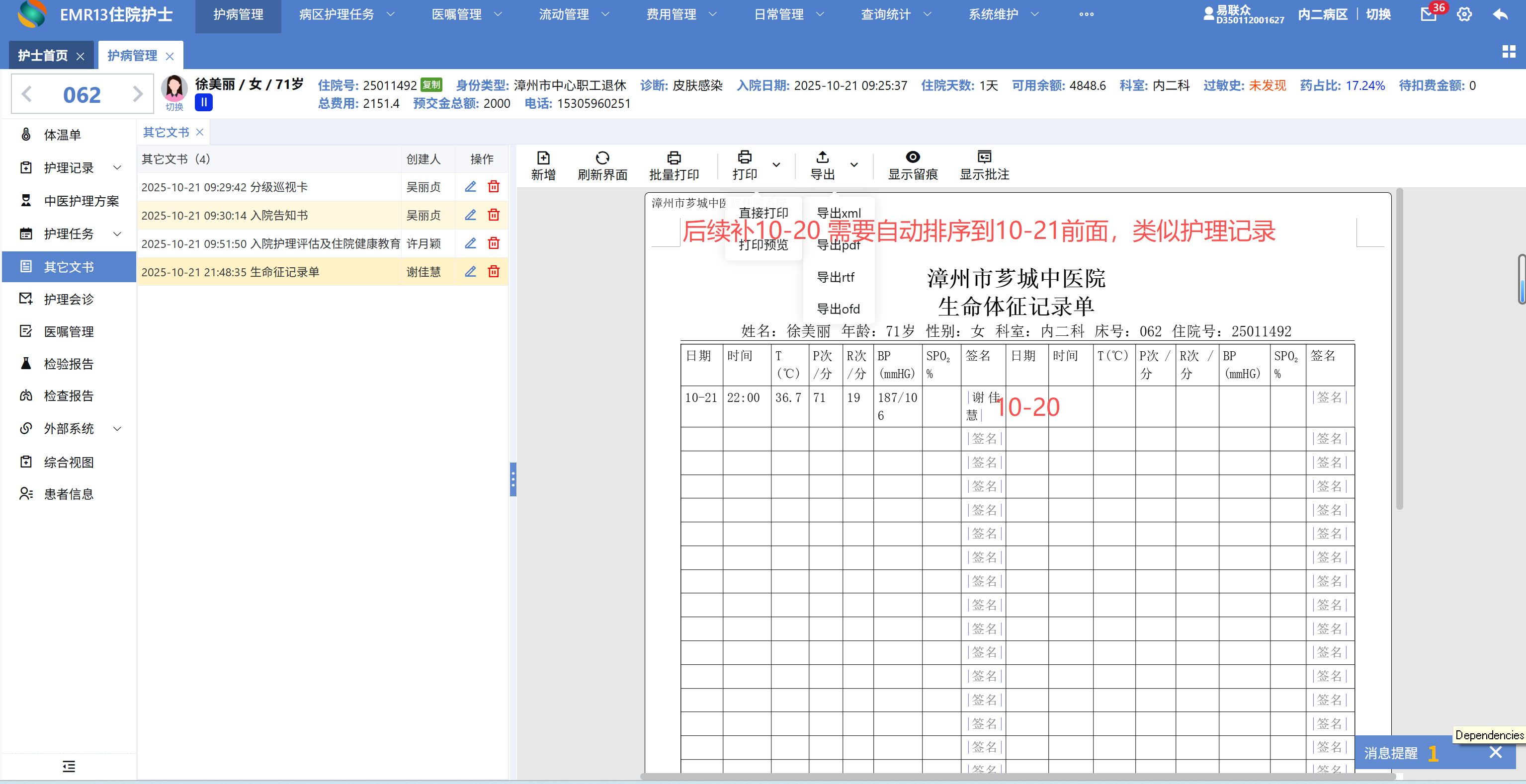Click the 批量打印 batch print icon

[674, 158]
